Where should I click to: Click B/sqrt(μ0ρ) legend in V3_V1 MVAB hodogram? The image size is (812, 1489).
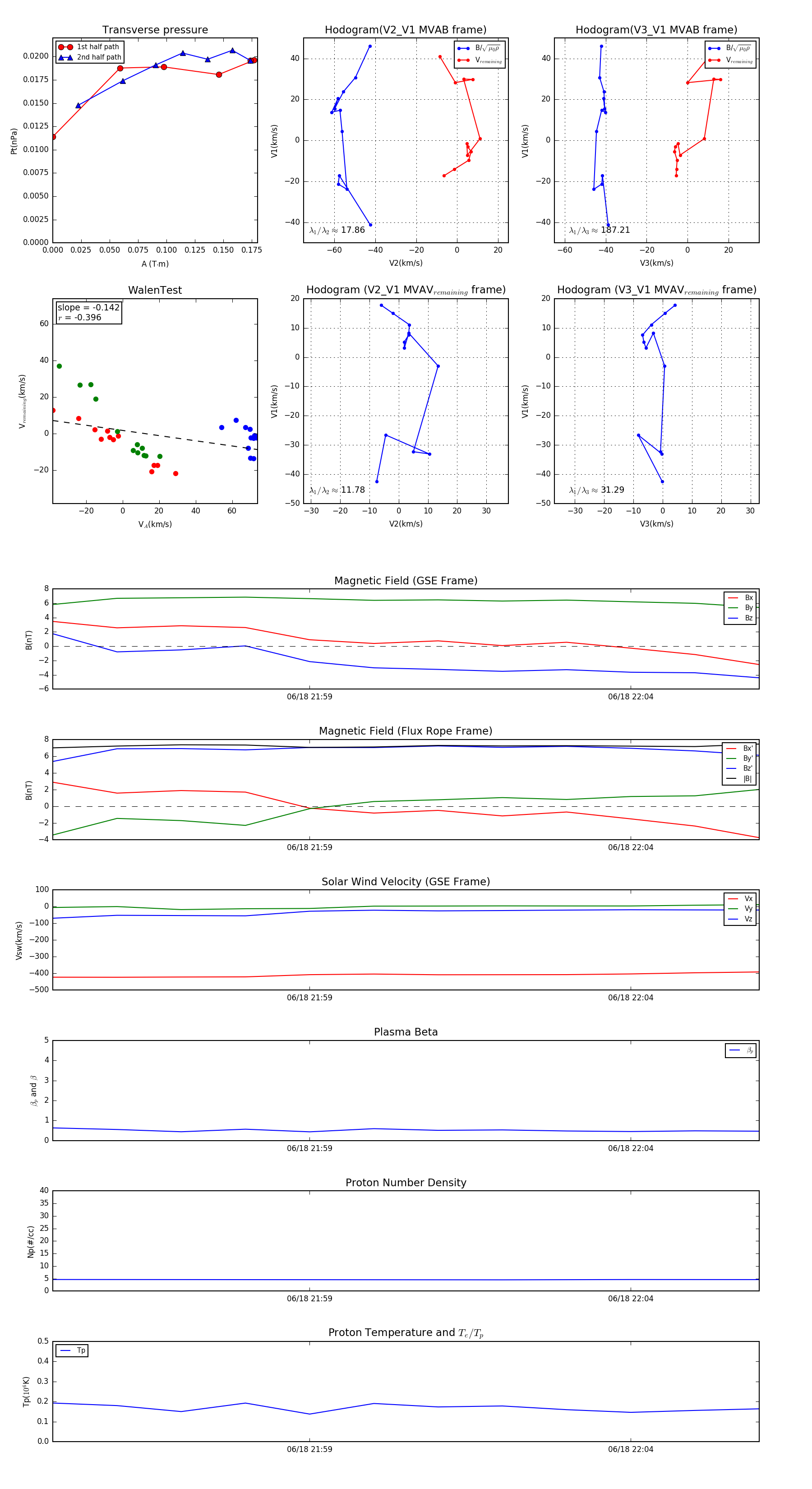coord(730,48)
